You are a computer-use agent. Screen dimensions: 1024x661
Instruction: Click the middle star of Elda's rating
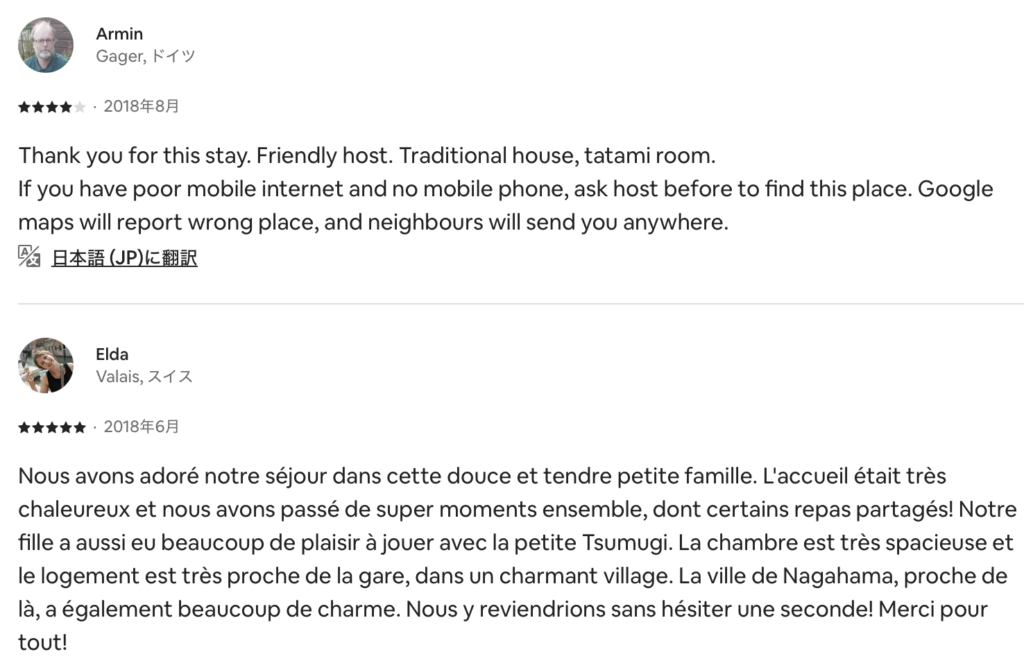click(x=52, y=428)
